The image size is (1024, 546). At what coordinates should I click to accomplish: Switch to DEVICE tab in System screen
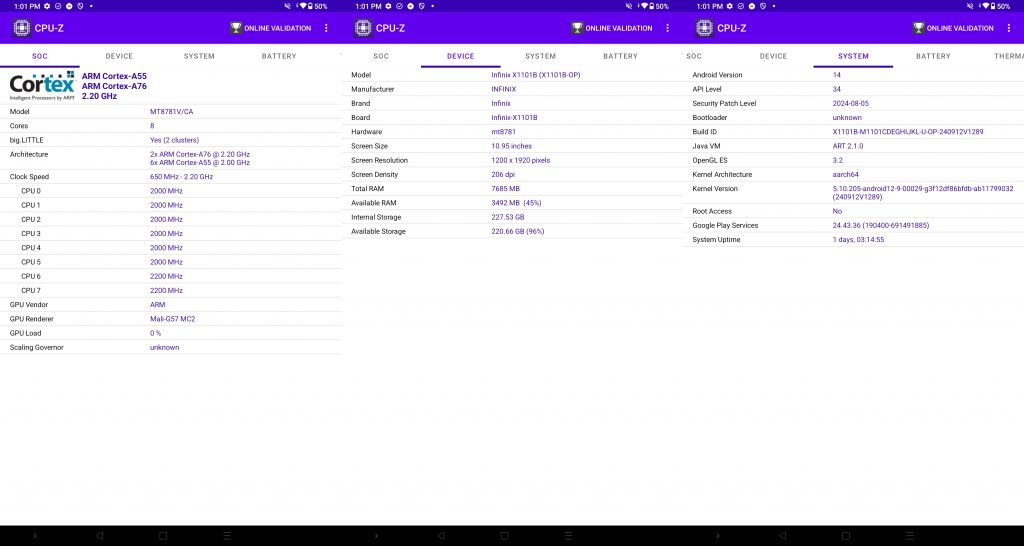tap(773, 56)
